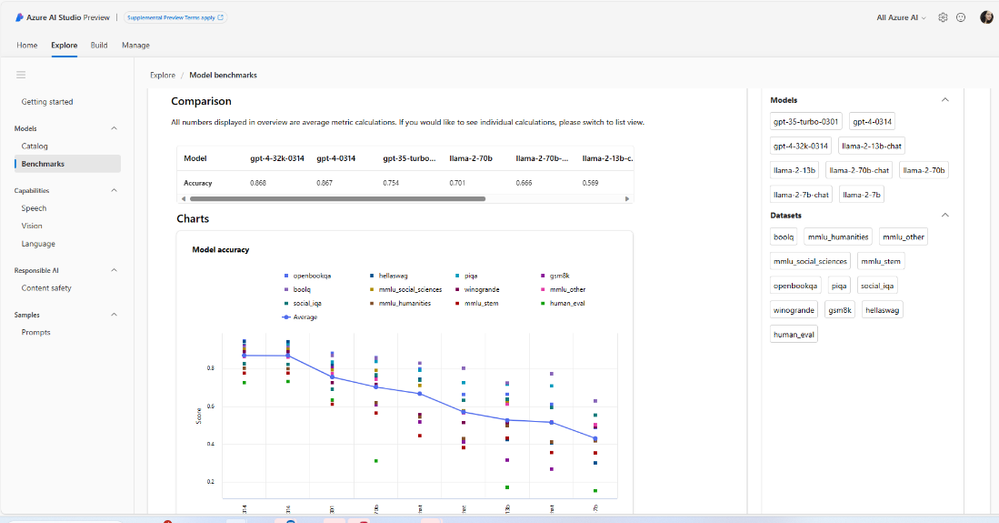This screenshot has width=999, height=523.
Task: Toggle hellaswag legend entry in chart
Action: [x=389, y=276]
